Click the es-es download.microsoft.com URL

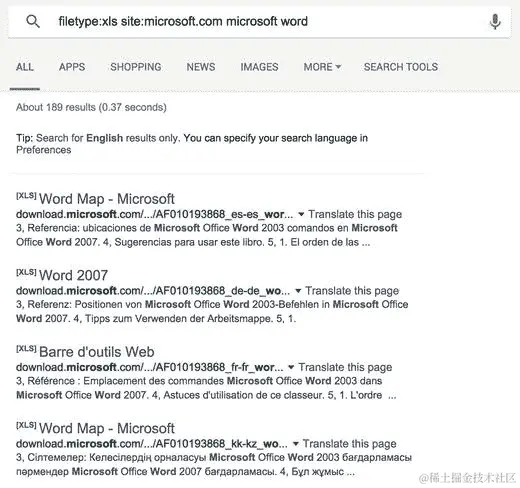pyautogui.click(x=155, y=214)
